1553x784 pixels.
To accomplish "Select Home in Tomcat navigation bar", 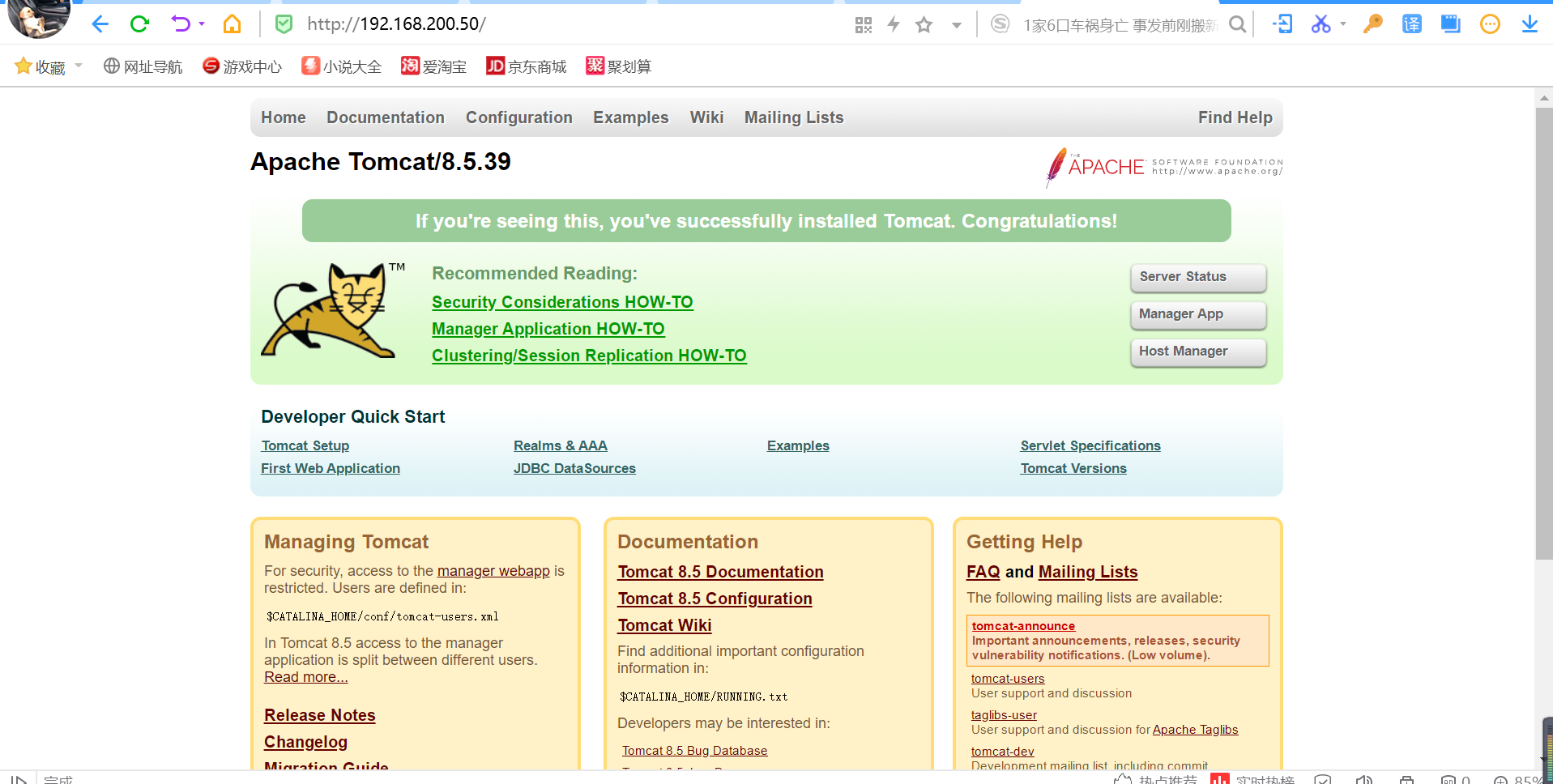I will pyautogui.click(x=284, y=117).
